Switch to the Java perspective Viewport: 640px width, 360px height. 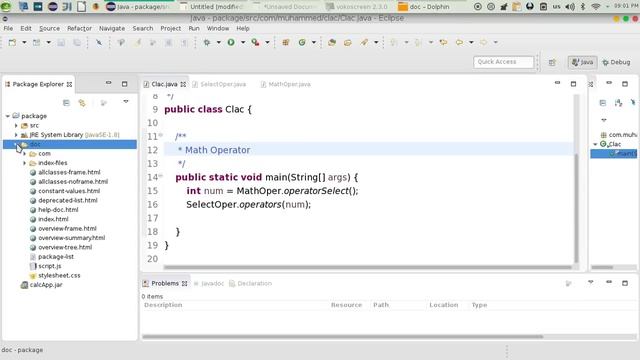tap(582, 62)
